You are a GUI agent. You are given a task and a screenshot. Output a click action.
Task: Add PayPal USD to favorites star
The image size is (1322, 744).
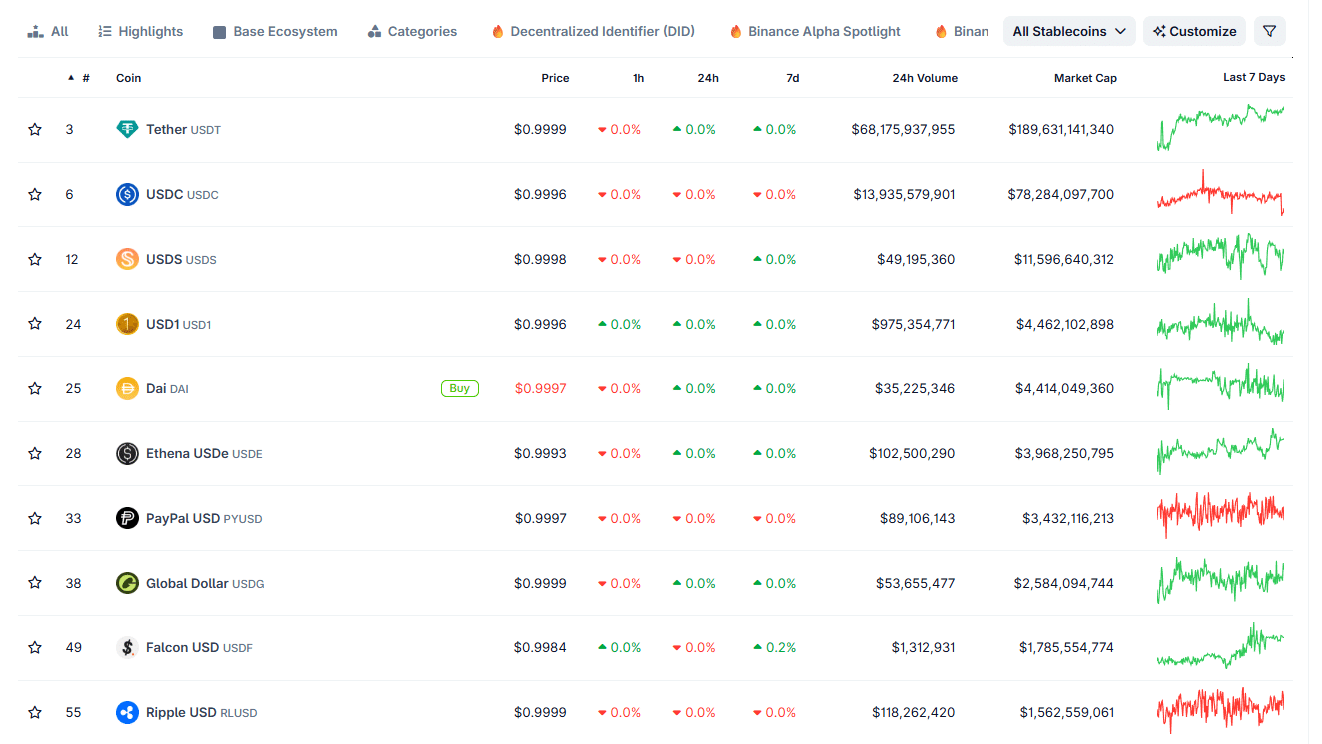click(x=35, y=518)
